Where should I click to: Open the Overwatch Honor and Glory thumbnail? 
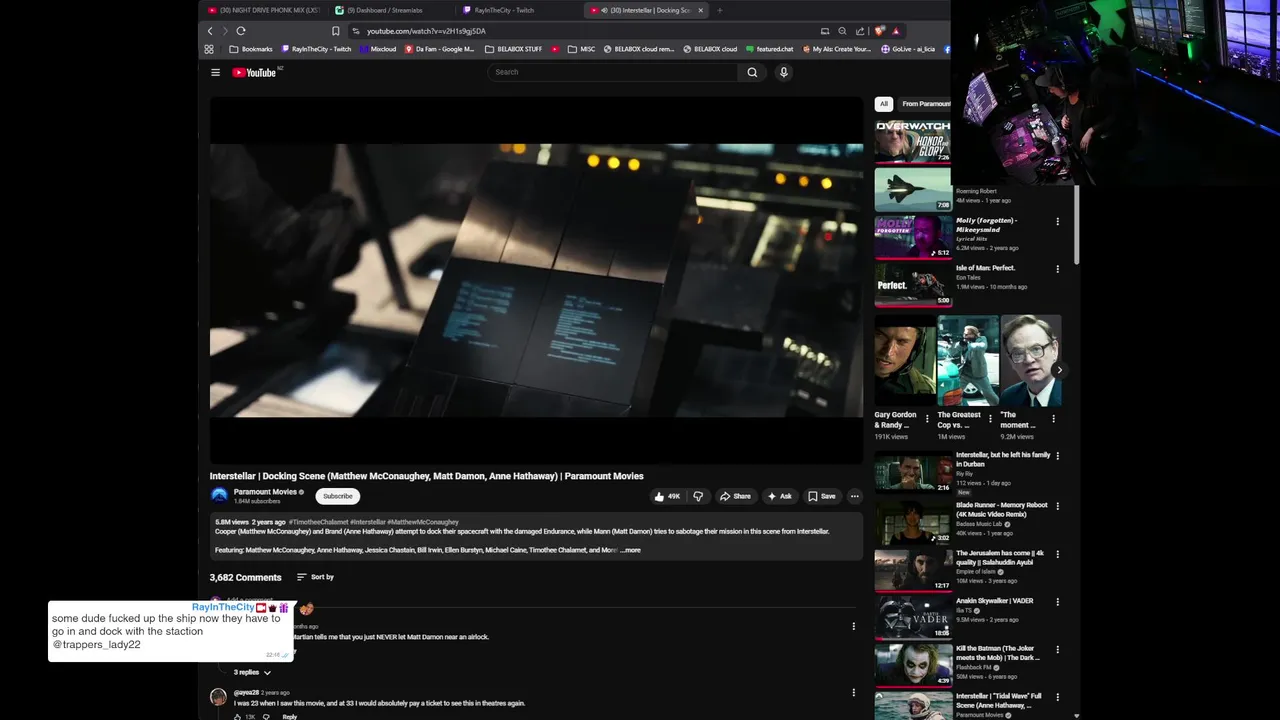click(x=913, y=141)
